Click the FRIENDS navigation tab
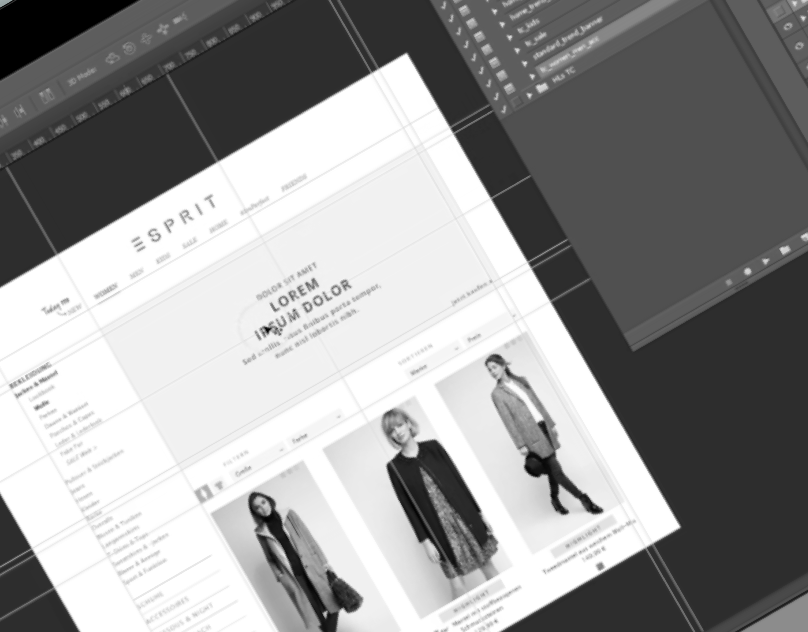This screenshot has width=808, height=632. 294,183
